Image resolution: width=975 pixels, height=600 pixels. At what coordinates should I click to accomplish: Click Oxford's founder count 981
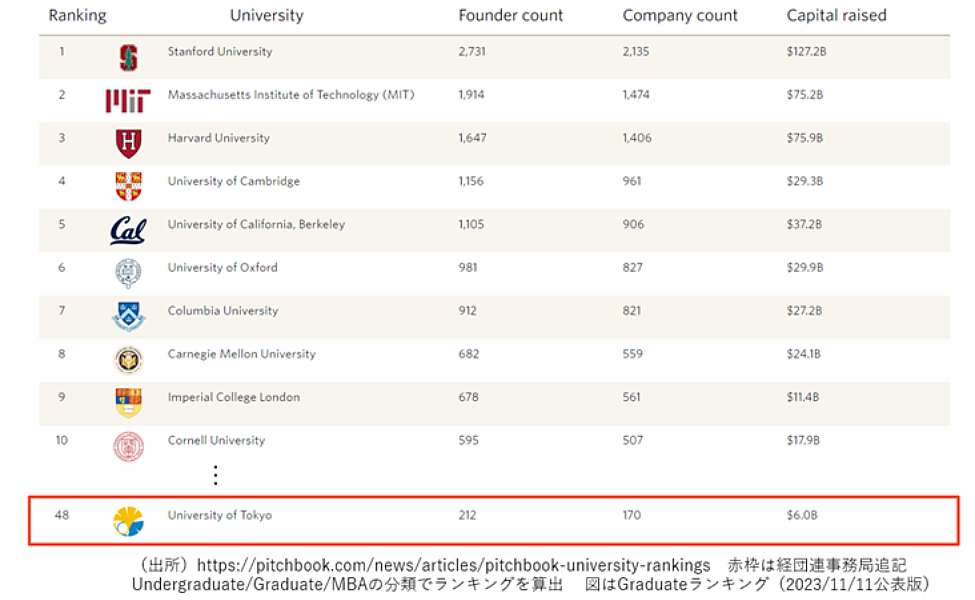[x=468, y=267]
